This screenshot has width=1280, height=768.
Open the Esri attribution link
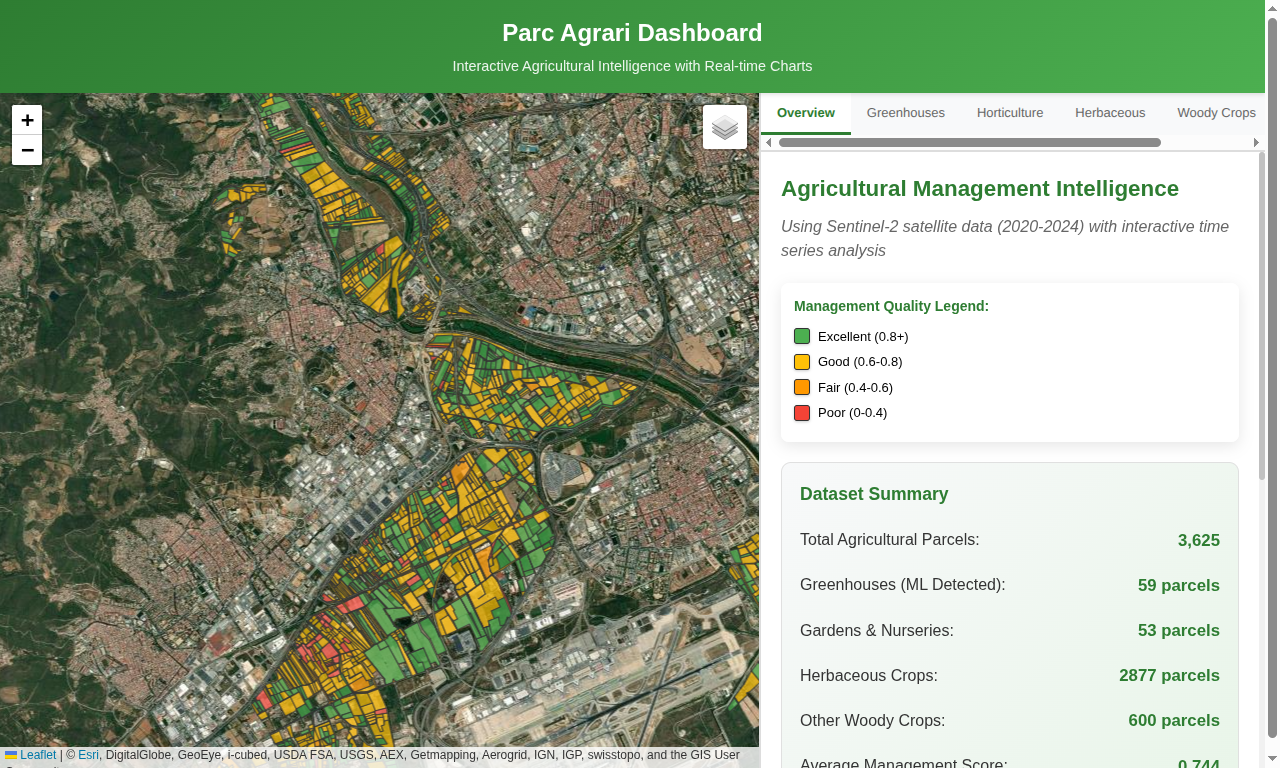pyautogui.click(x=87, y=755)
